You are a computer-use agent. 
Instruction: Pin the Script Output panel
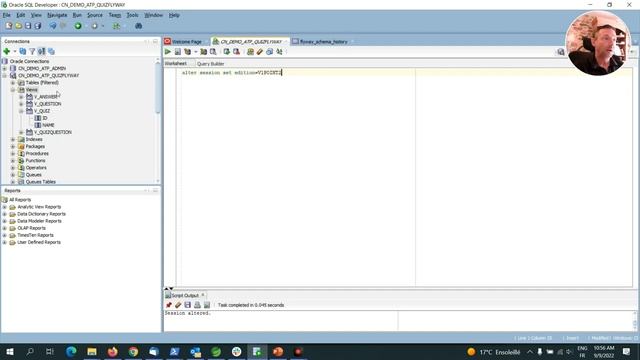coord(169,305)
